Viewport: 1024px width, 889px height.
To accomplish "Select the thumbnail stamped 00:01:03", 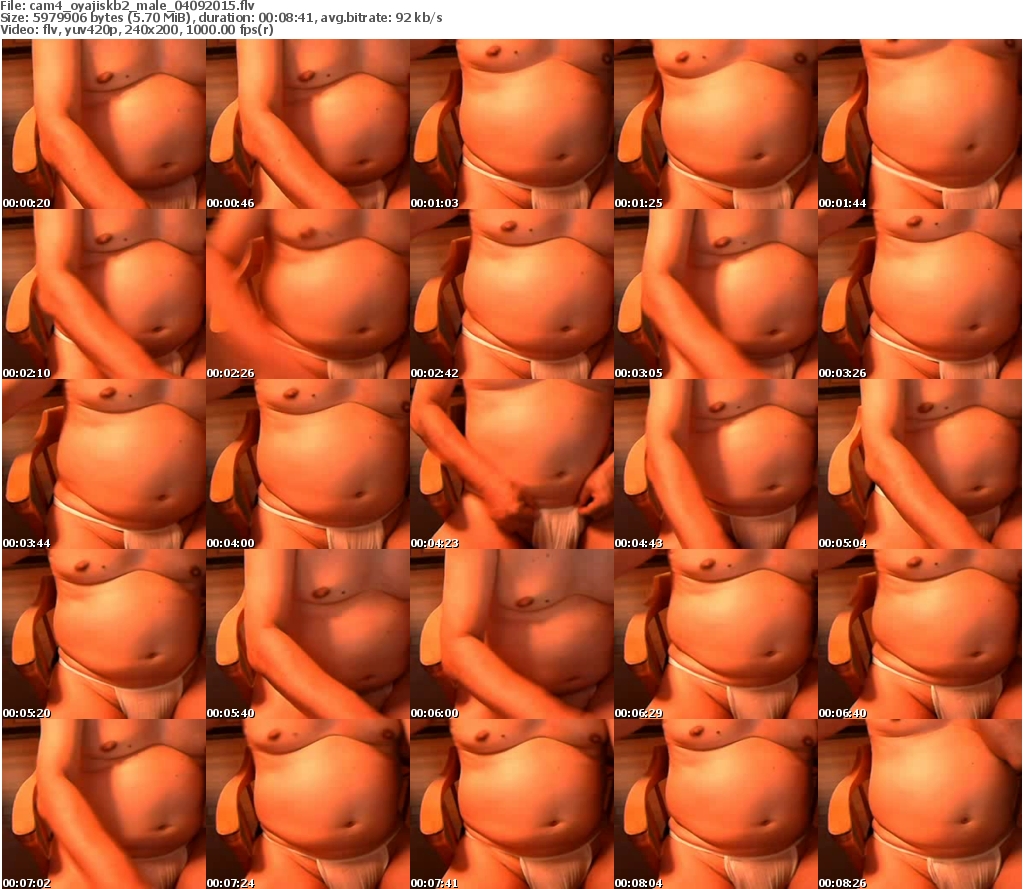I will [512, 124].
